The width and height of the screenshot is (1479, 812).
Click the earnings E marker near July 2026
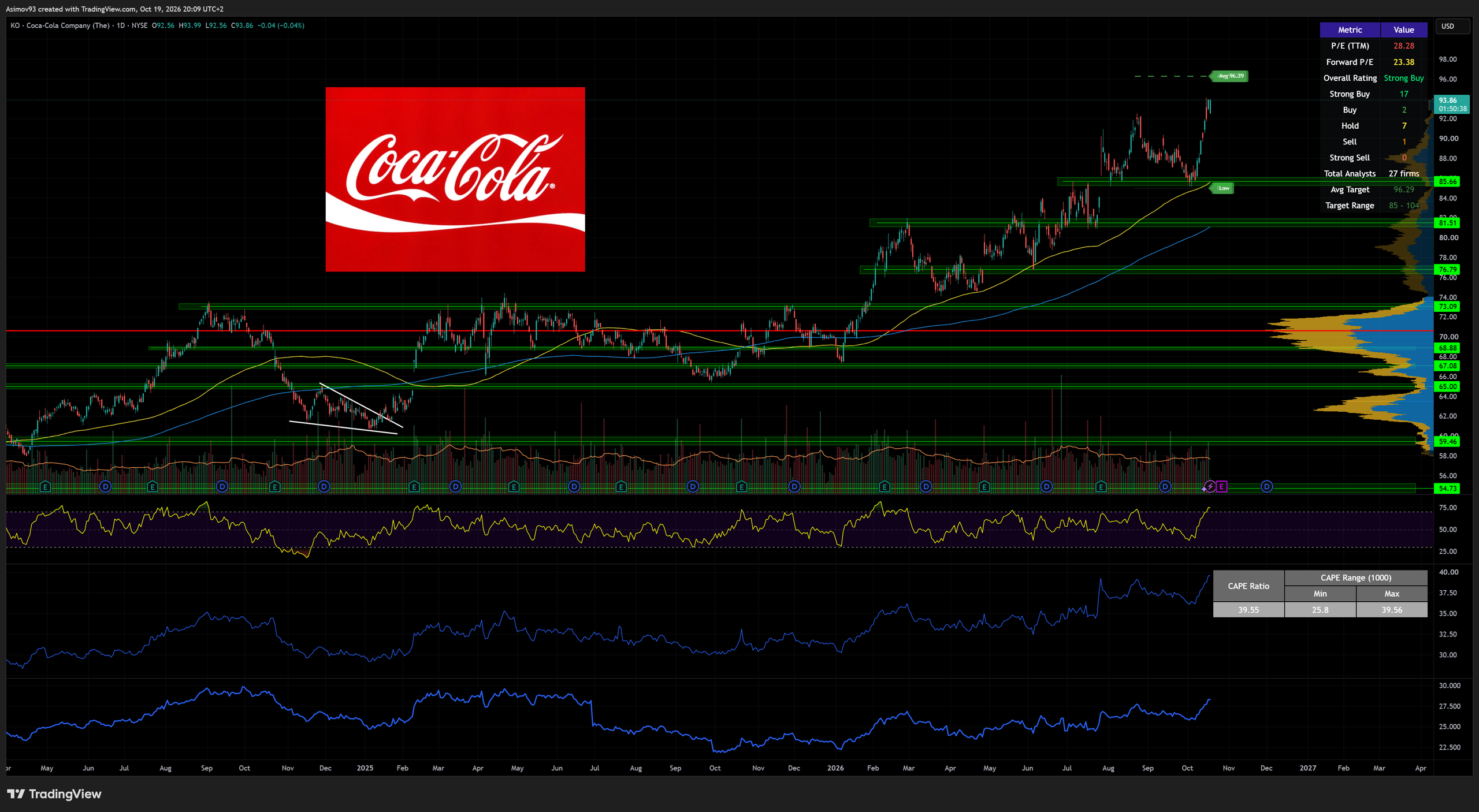1101,487
